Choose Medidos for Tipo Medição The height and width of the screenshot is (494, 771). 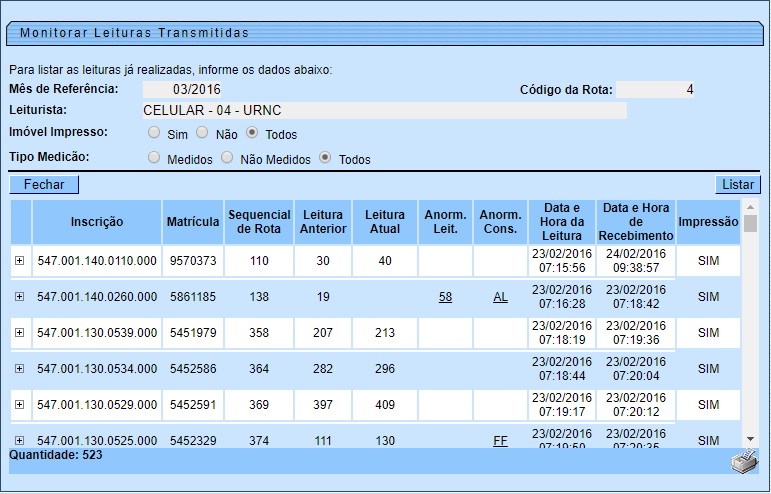154,158
